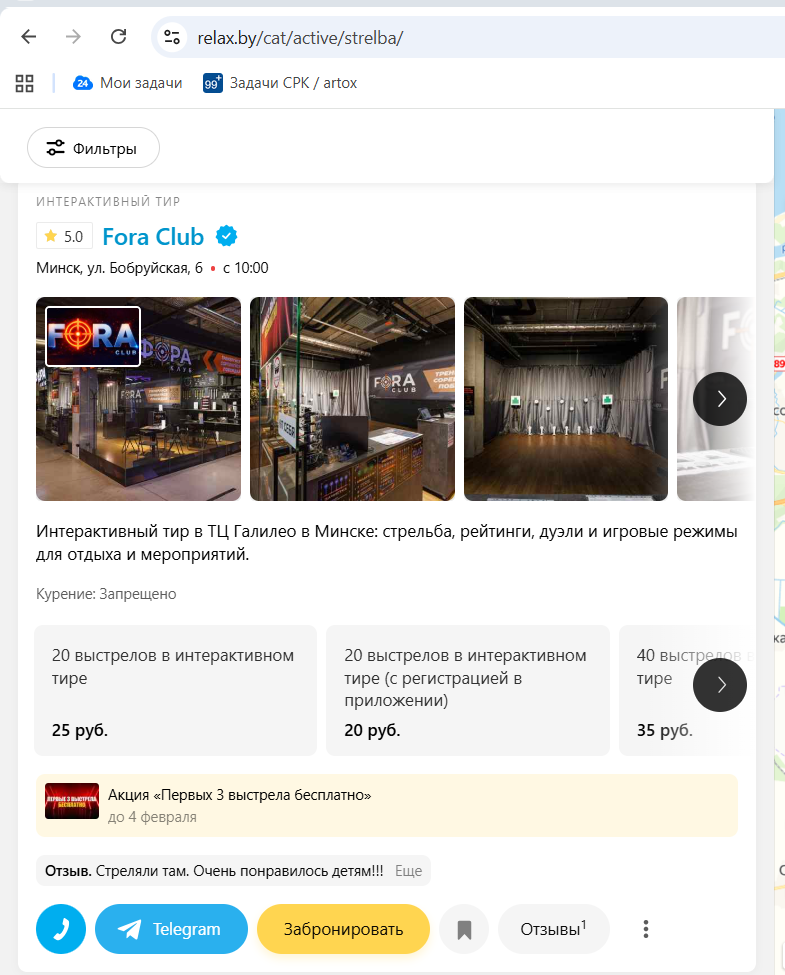
Task: Click the listing description about ТЦ Галилео
Action: (386, 543)
